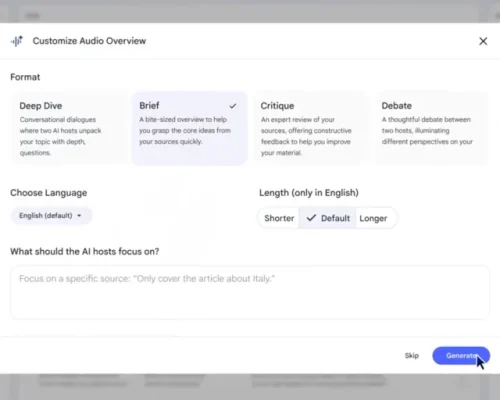Click the Format section heading
Screen dimensions: 500x400
[25, 77]
